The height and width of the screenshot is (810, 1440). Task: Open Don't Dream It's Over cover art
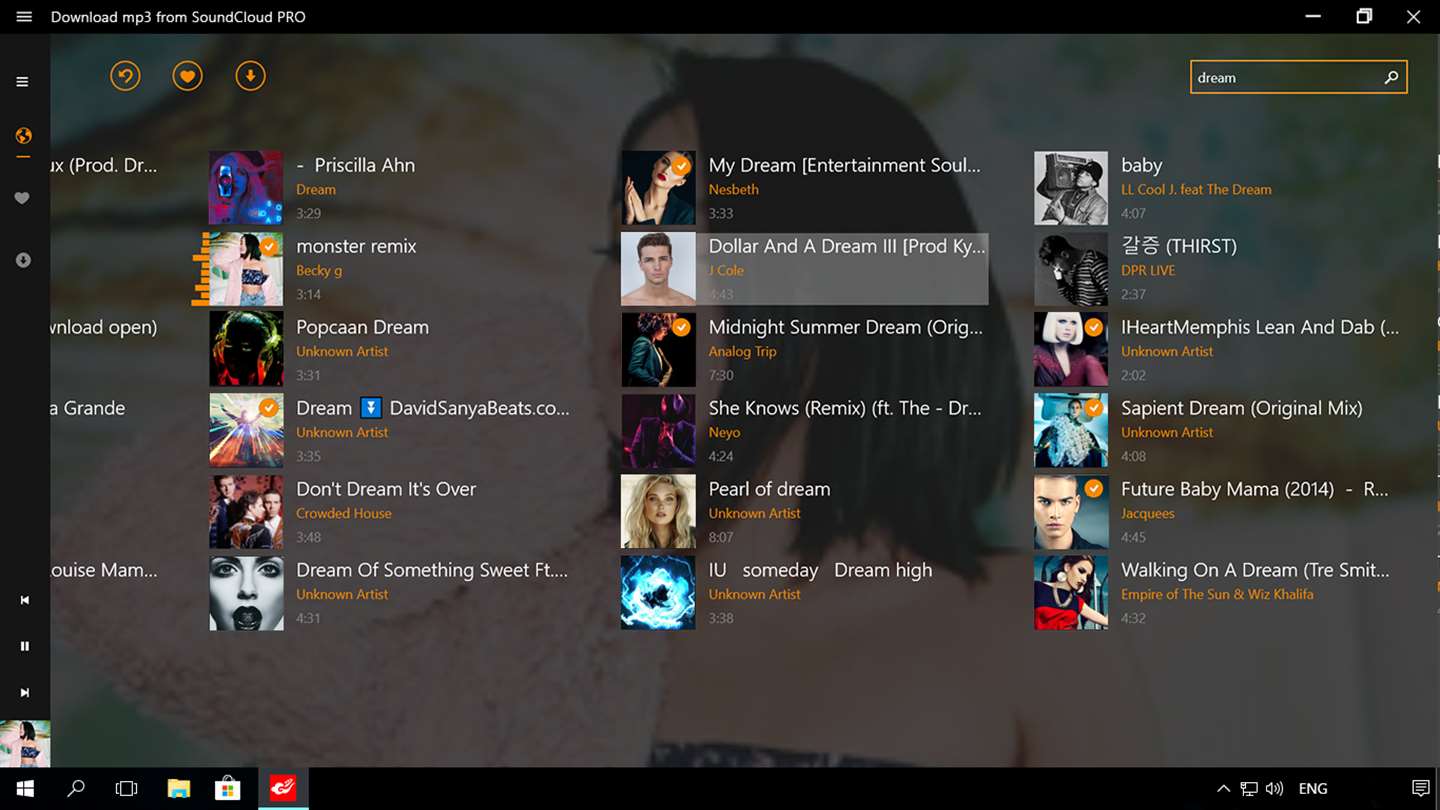coord(246,512)
